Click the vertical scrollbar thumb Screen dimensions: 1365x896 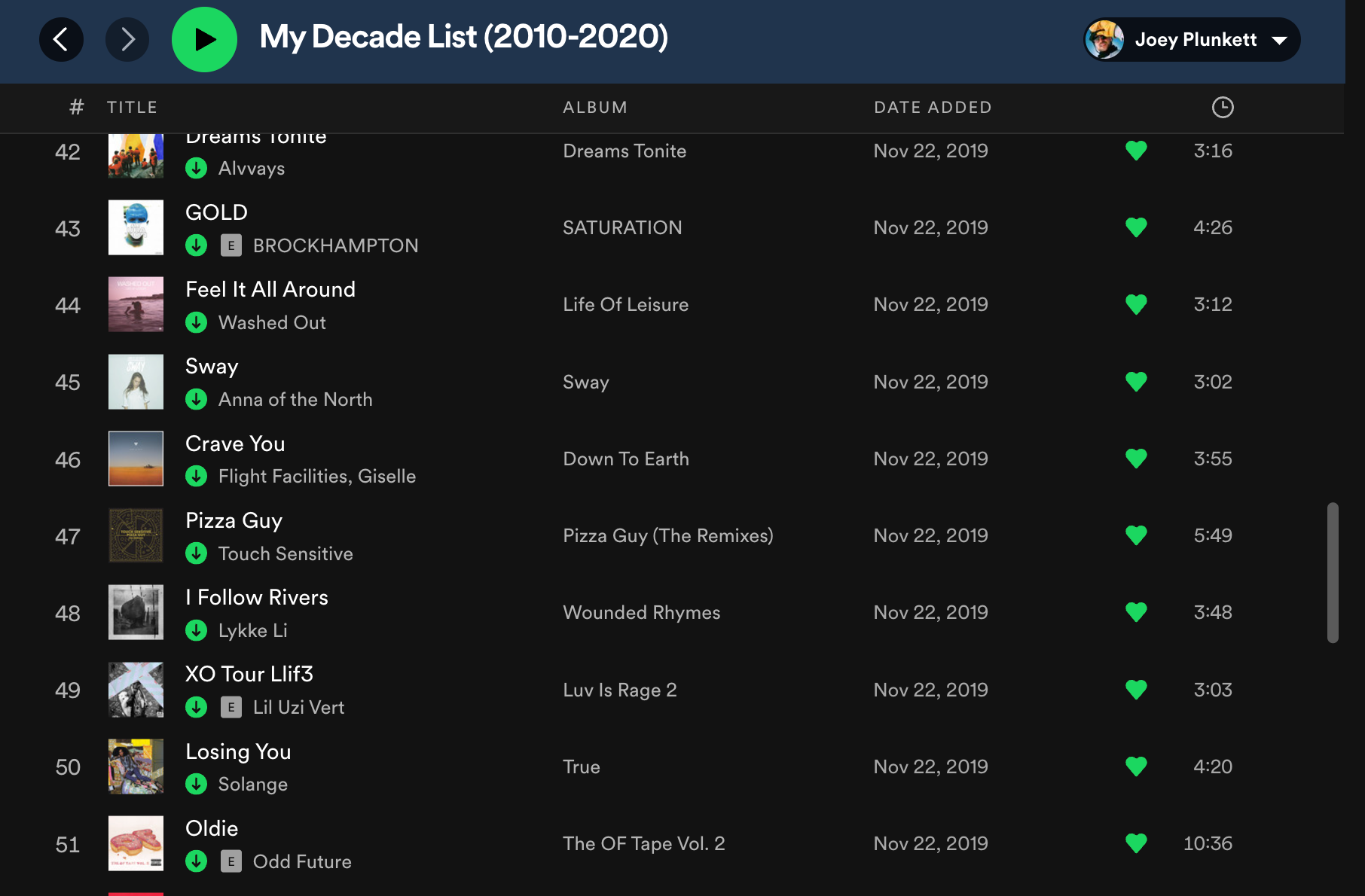point(1333,572)
